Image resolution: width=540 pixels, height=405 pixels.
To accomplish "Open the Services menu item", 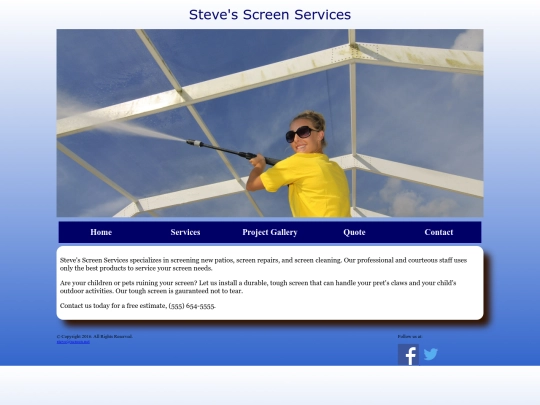I will (185, 232).
